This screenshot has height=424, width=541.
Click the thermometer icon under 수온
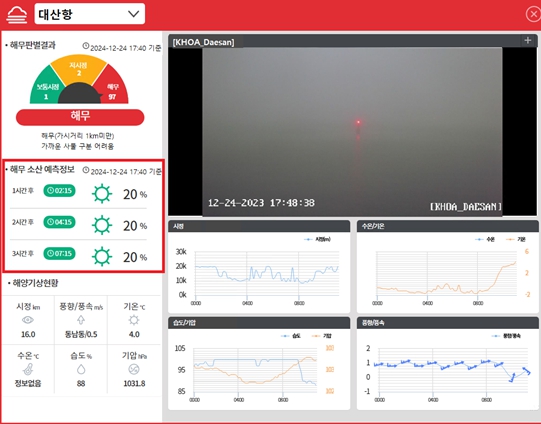[28, 369]
